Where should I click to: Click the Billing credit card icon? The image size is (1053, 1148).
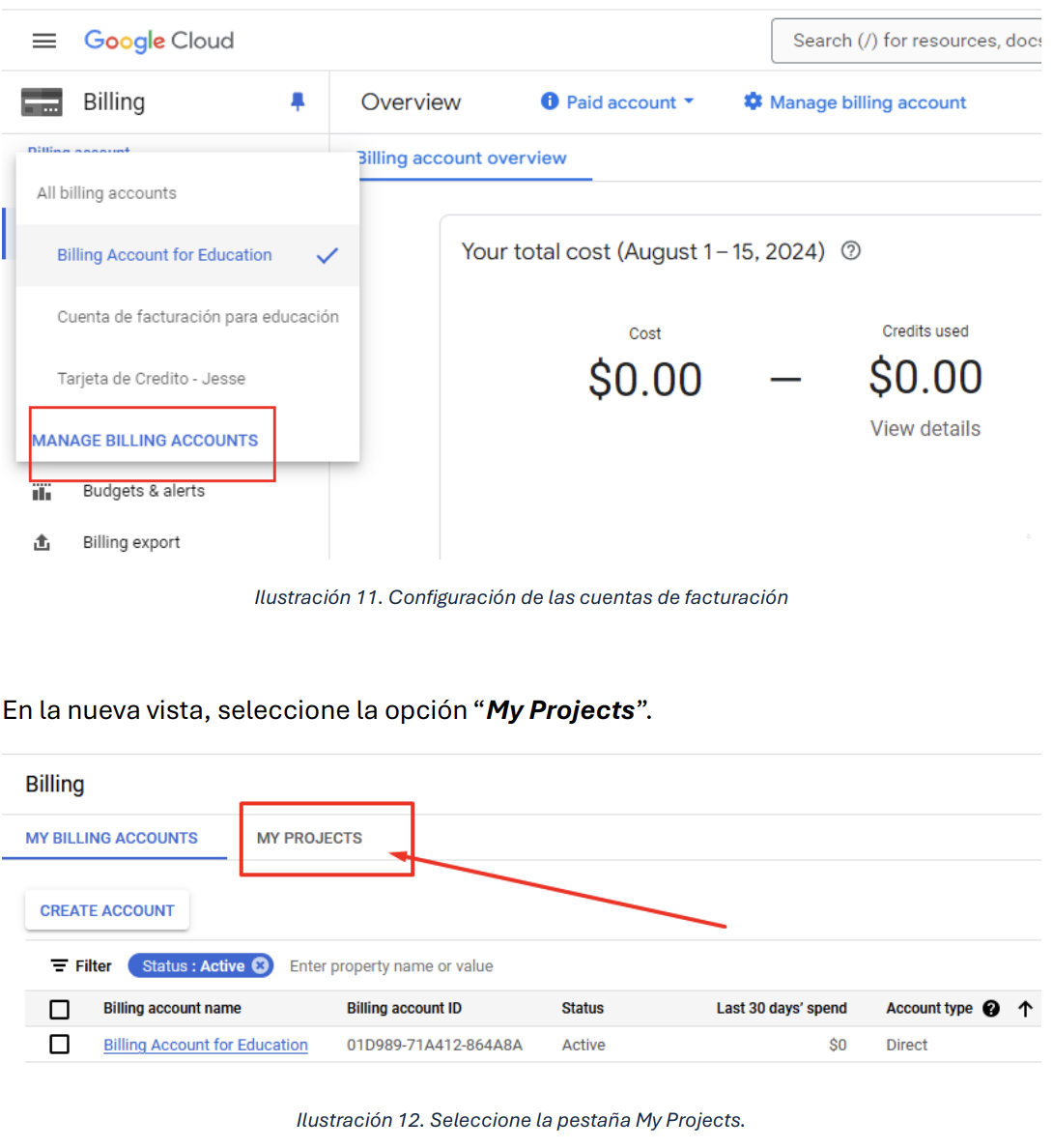[42, 102]
